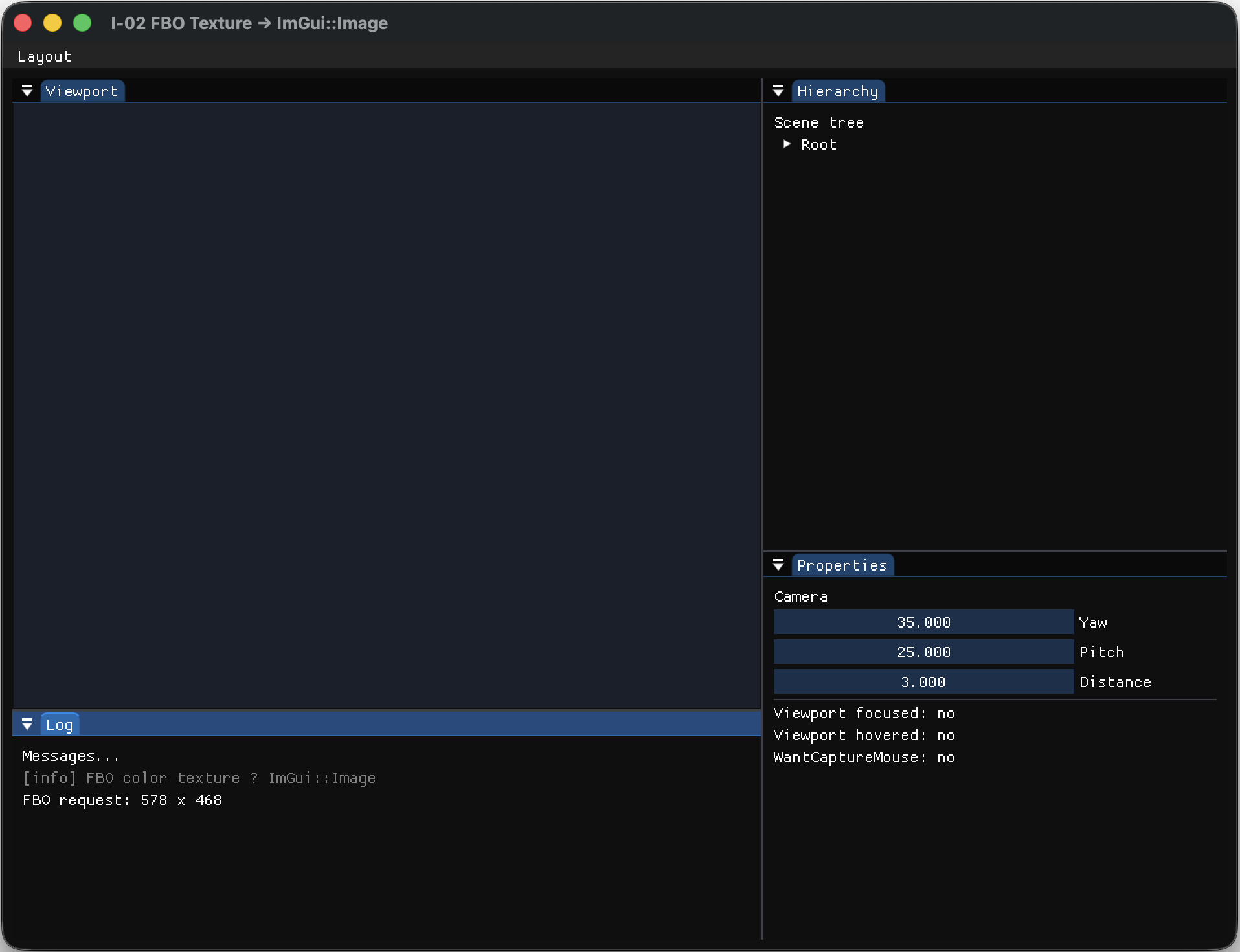Select the Viewport tab

[x=82, y=91]
